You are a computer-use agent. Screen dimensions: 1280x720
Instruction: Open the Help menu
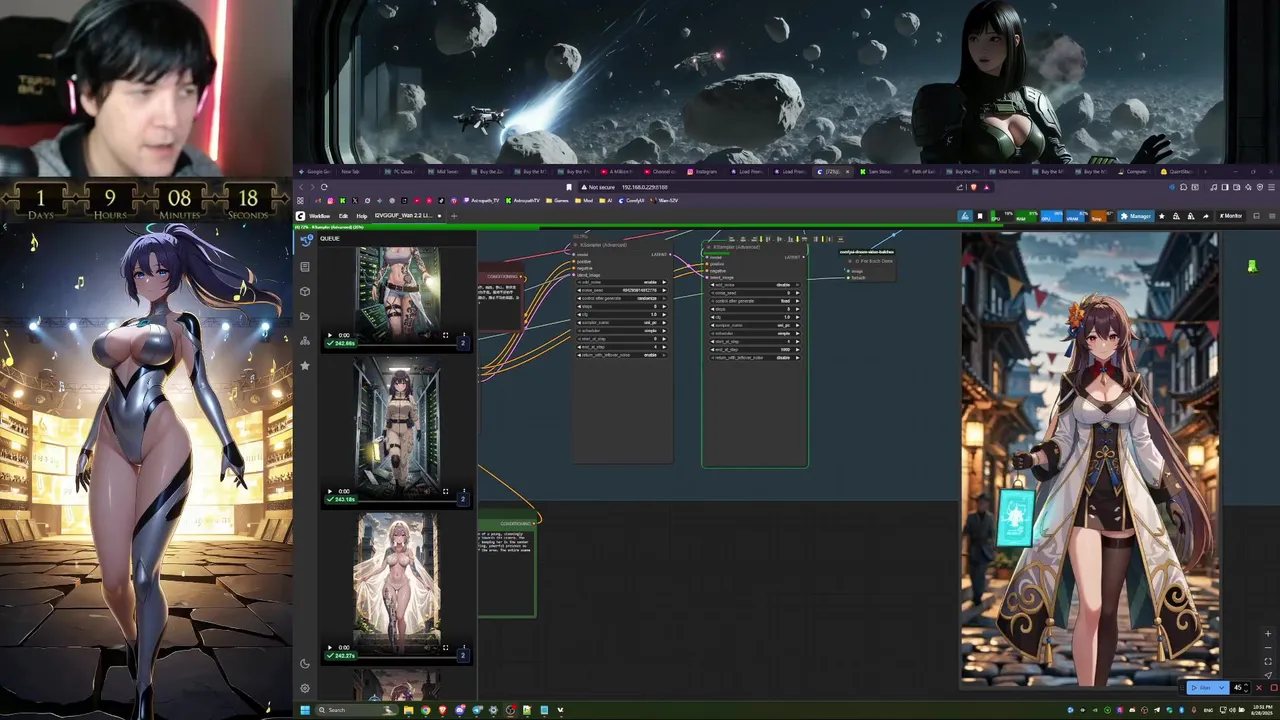point(361,216)
